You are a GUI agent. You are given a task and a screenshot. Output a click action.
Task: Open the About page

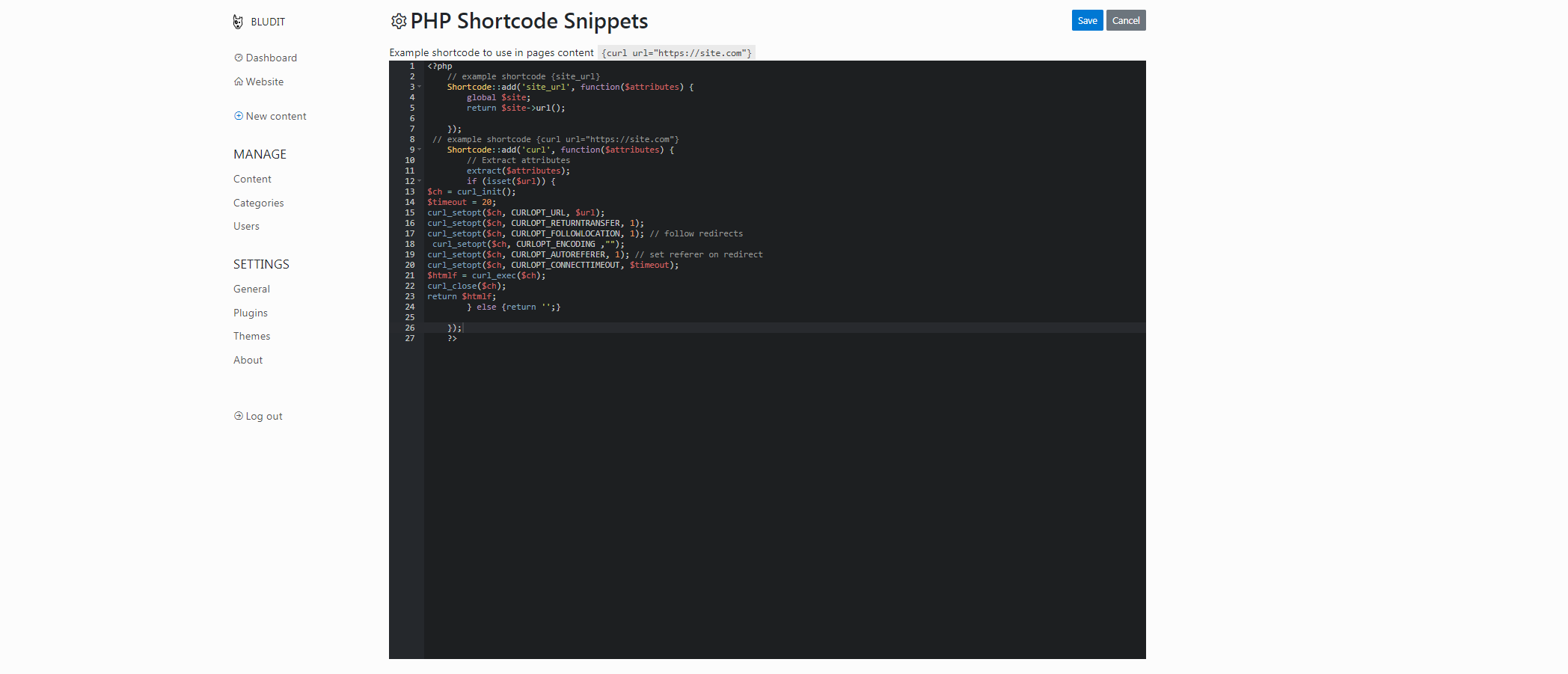pos(248,360)
